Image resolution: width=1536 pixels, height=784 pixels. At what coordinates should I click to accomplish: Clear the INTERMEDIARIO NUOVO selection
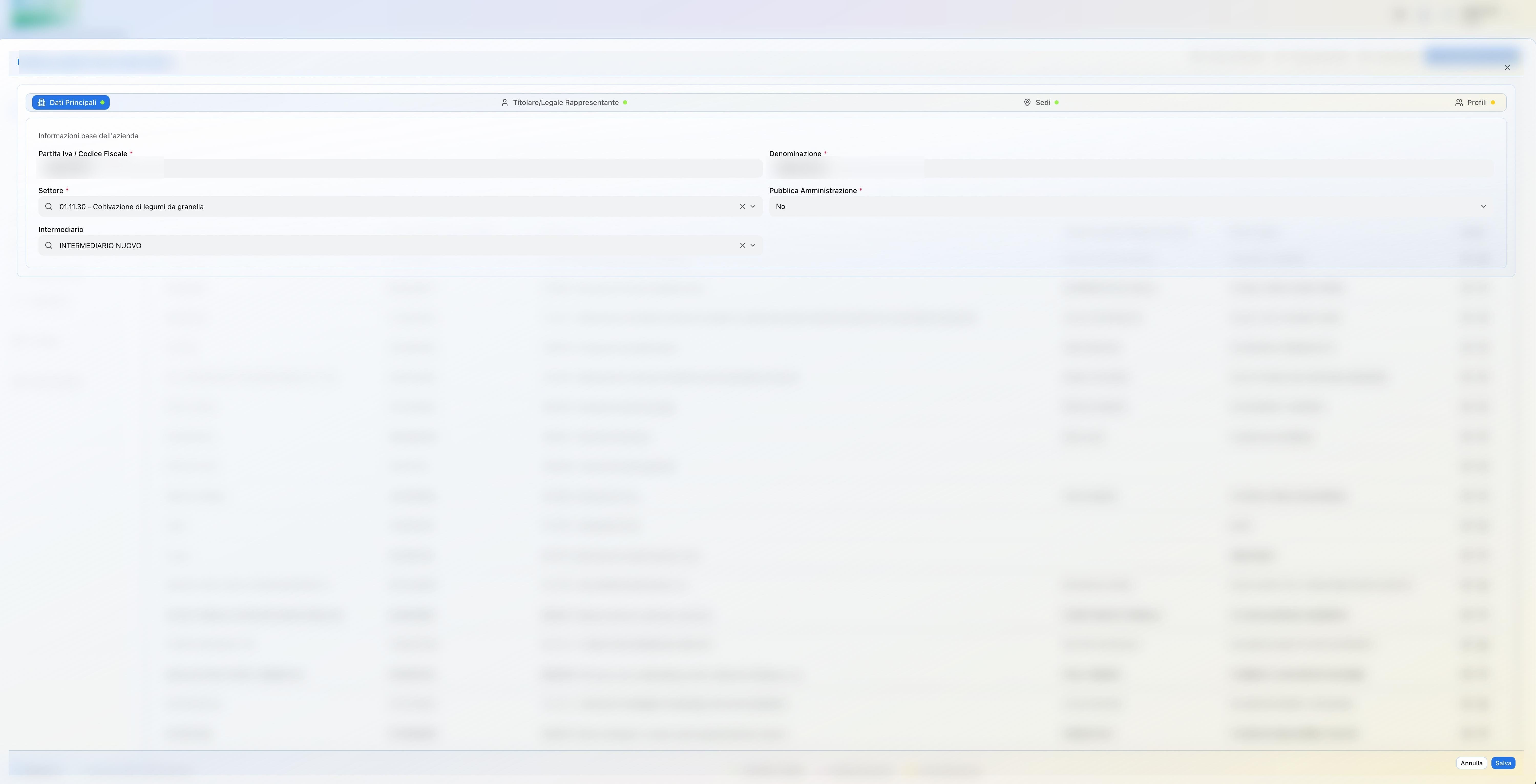(742, 246)
